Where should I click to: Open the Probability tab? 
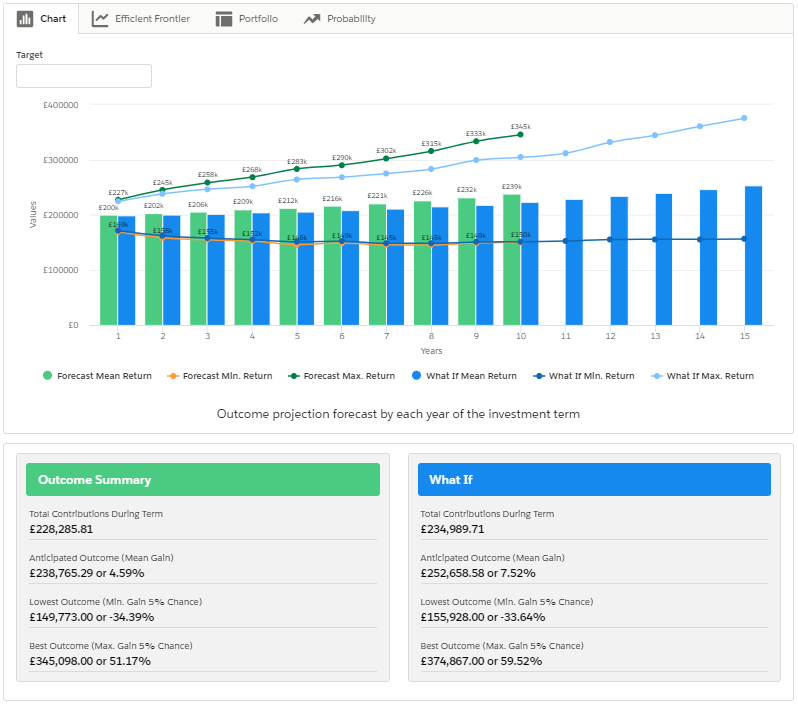pos(339,19)
